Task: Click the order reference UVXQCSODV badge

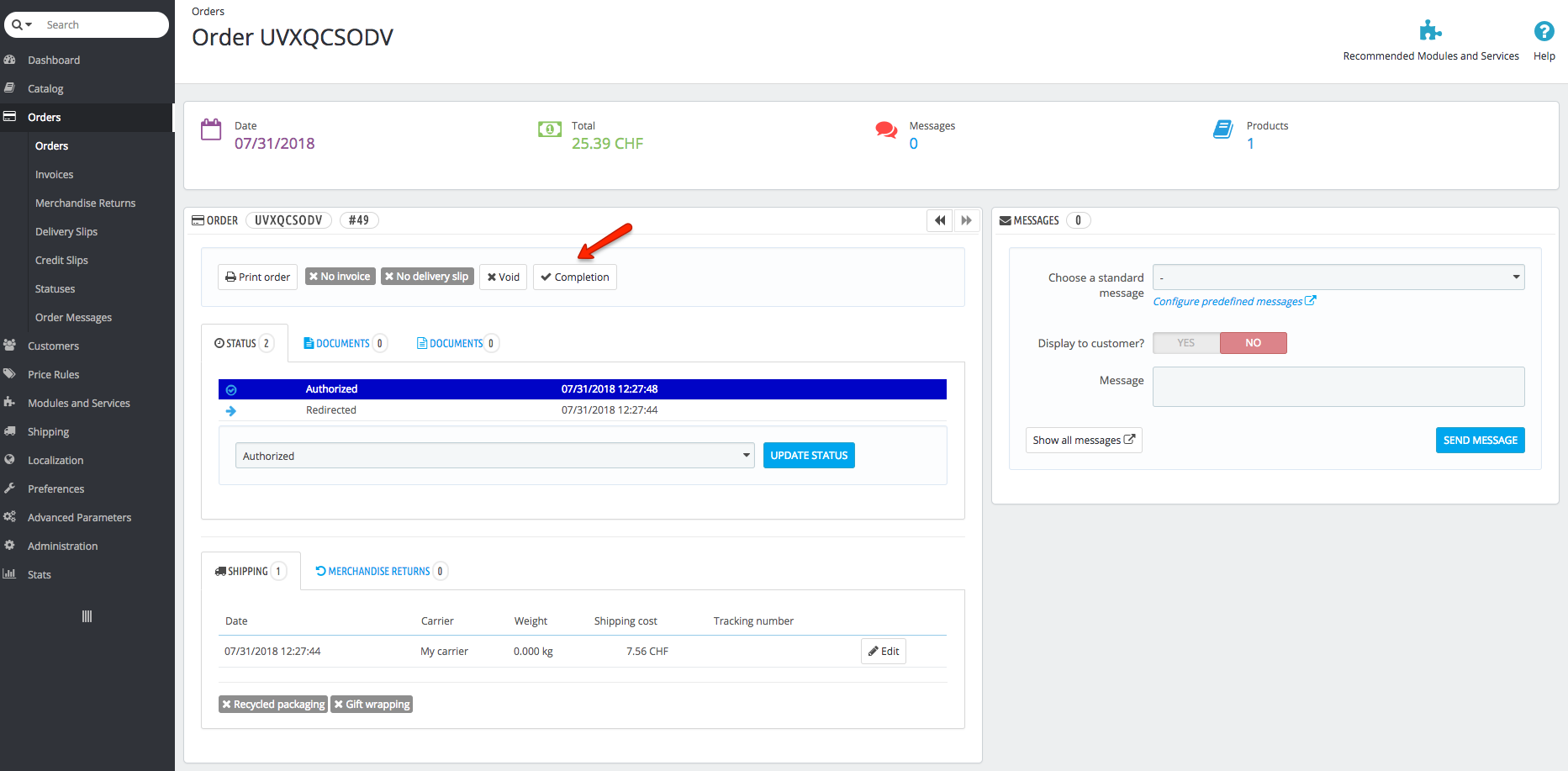Action: [x=288, y=220]
